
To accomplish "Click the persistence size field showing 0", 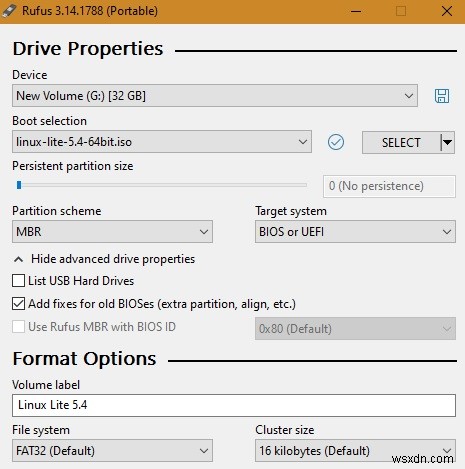I will pyautogui.click(x=389, y=186).
